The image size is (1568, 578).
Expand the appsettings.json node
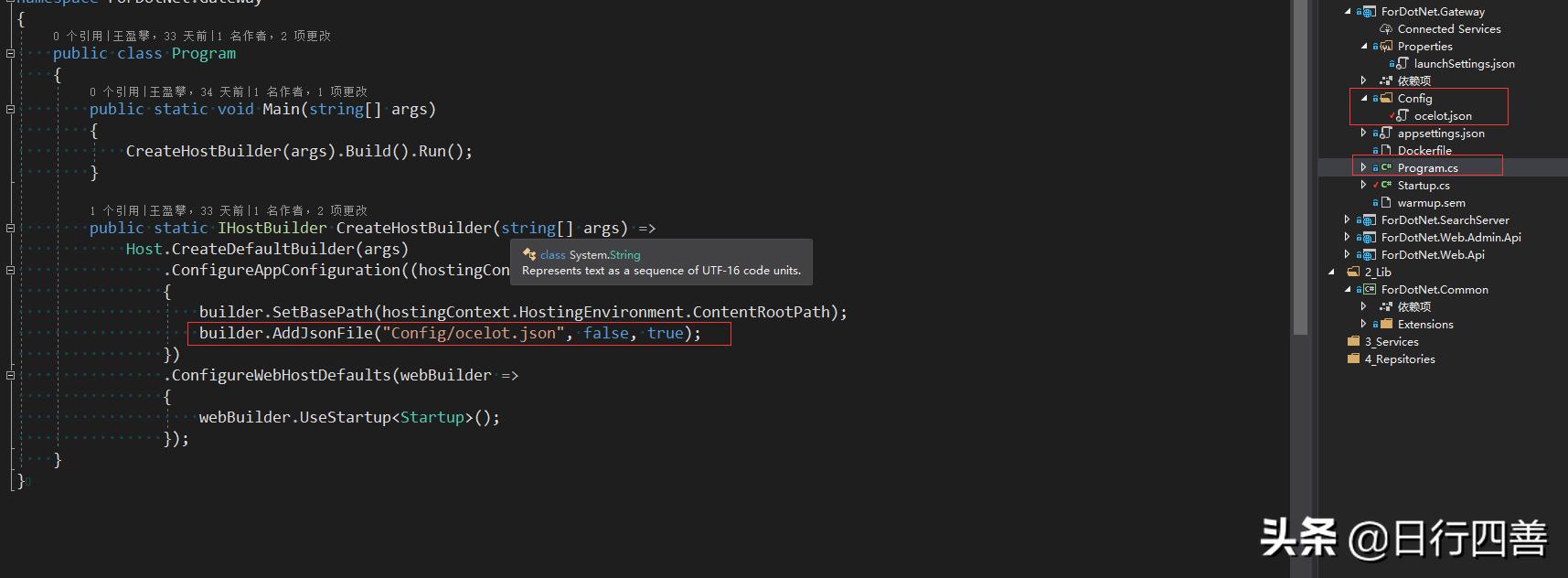click(1364, 134)
